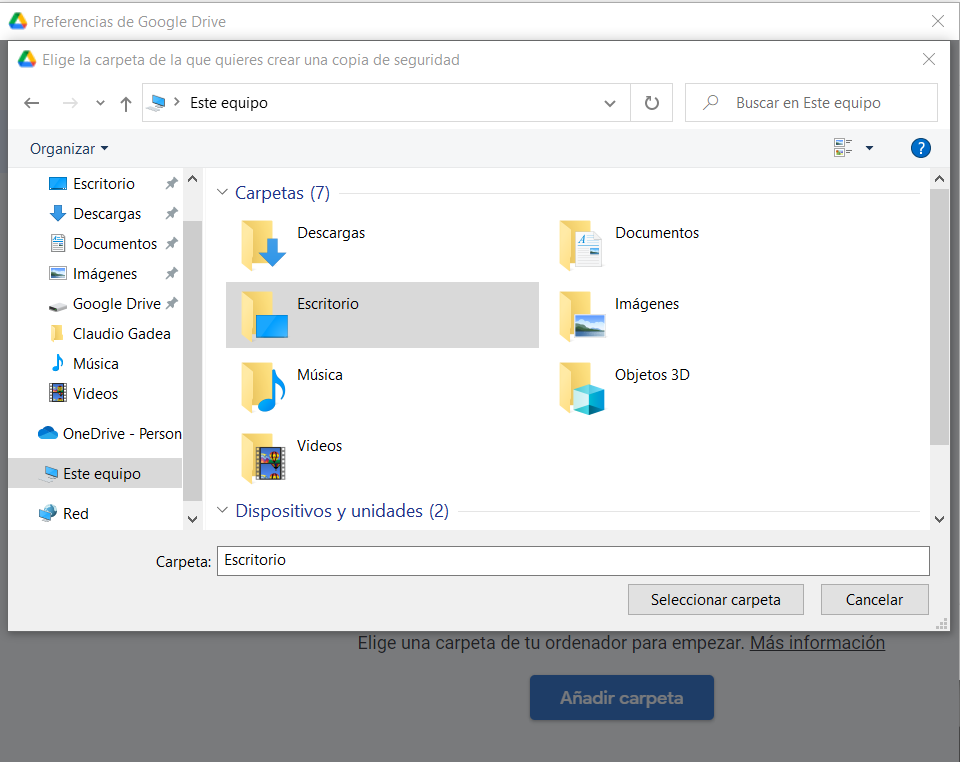Select Imágenes in the sidebar
This screenshot has width=960, height=762.
click(x=105, y=274)
